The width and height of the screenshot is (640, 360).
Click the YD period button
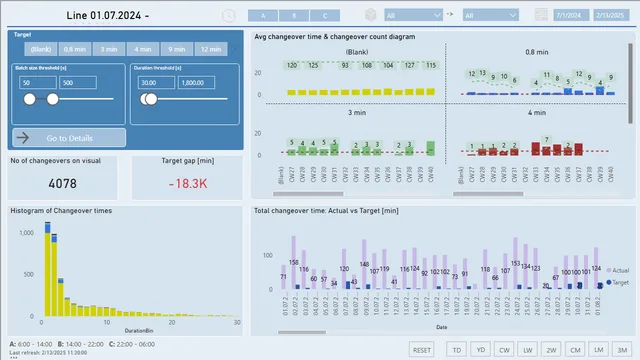[481, 350]
